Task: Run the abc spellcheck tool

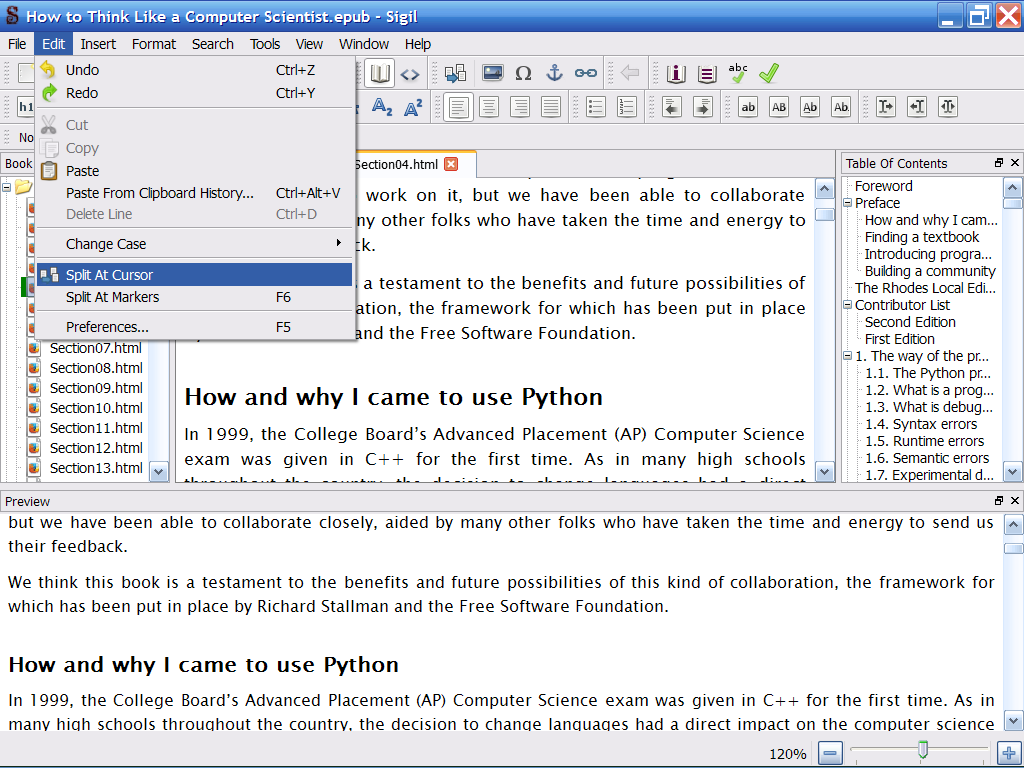Action: click(x=738, y=73)
